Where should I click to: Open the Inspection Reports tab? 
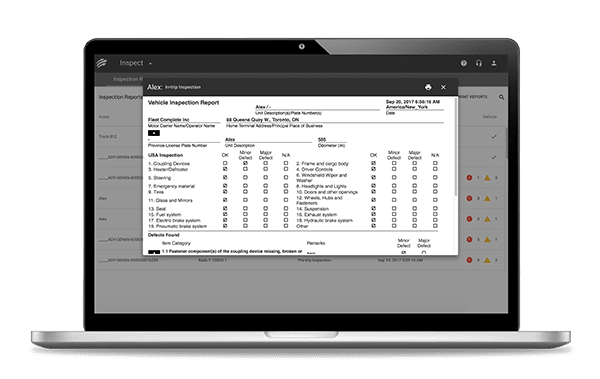(x=128, y=79)
